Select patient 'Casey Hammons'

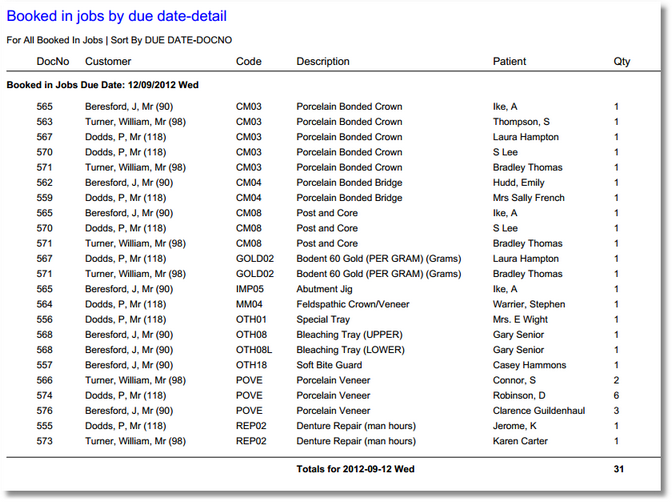click(x=529, y=365)
